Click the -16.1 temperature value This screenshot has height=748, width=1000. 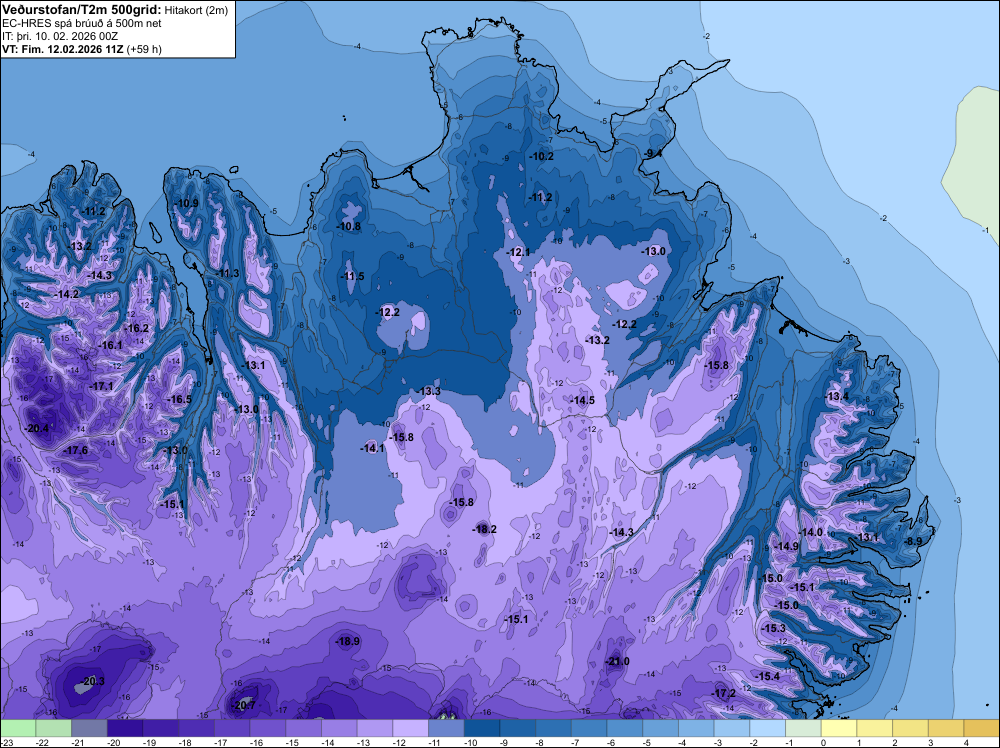(110, 346)
